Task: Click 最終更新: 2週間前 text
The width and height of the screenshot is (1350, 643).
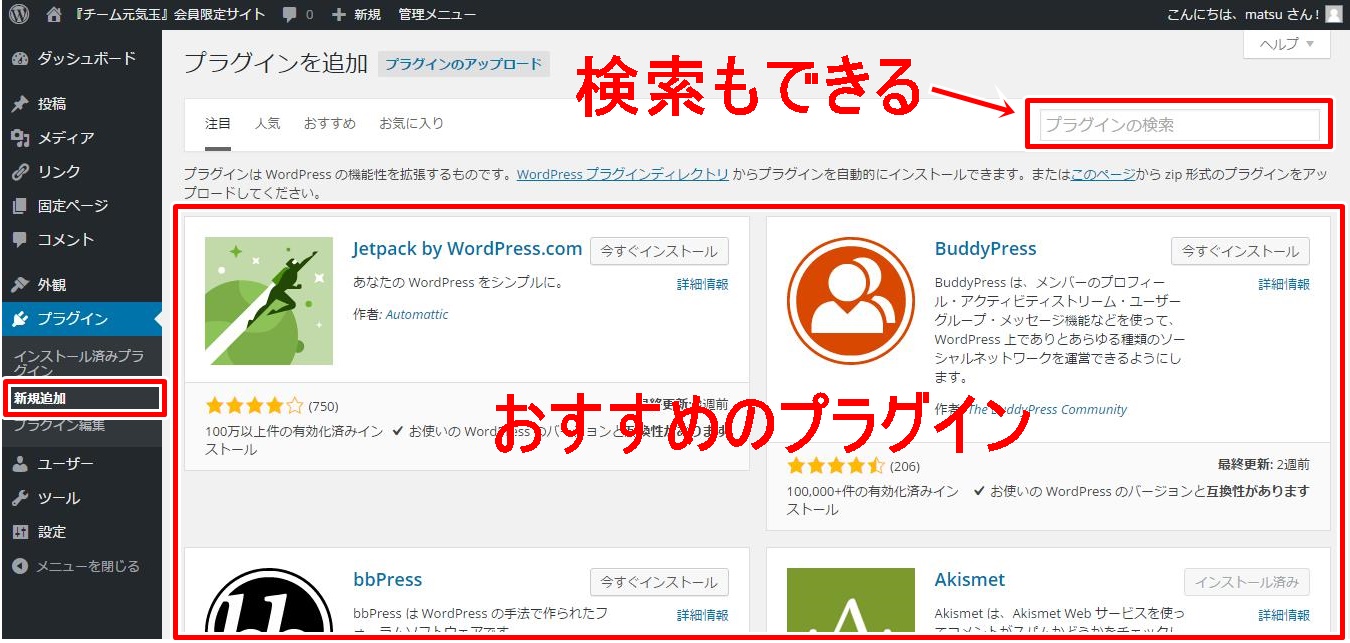Action: point(1264,465)
